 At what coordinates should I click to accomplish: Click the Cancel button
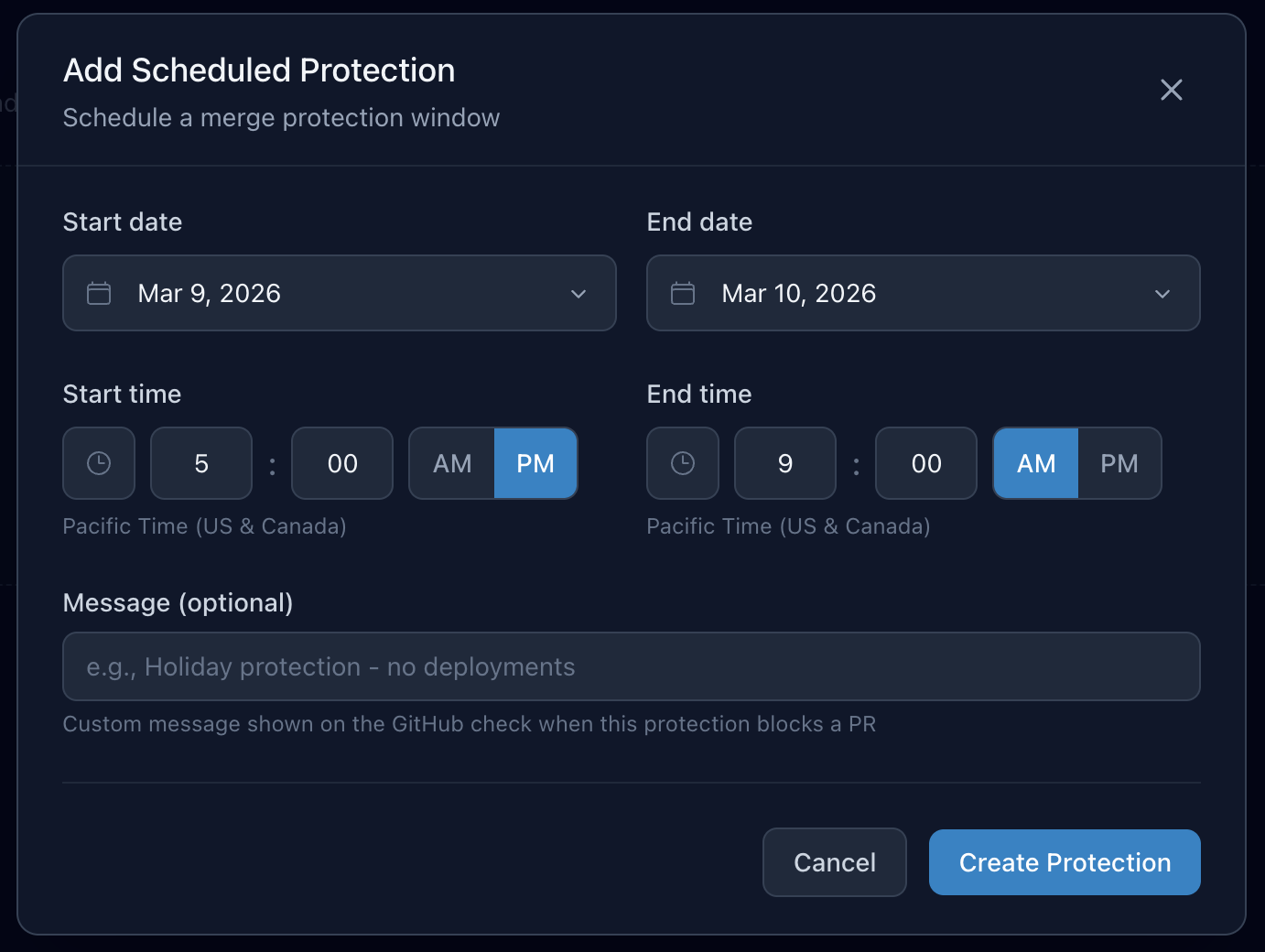coord(834,861)
